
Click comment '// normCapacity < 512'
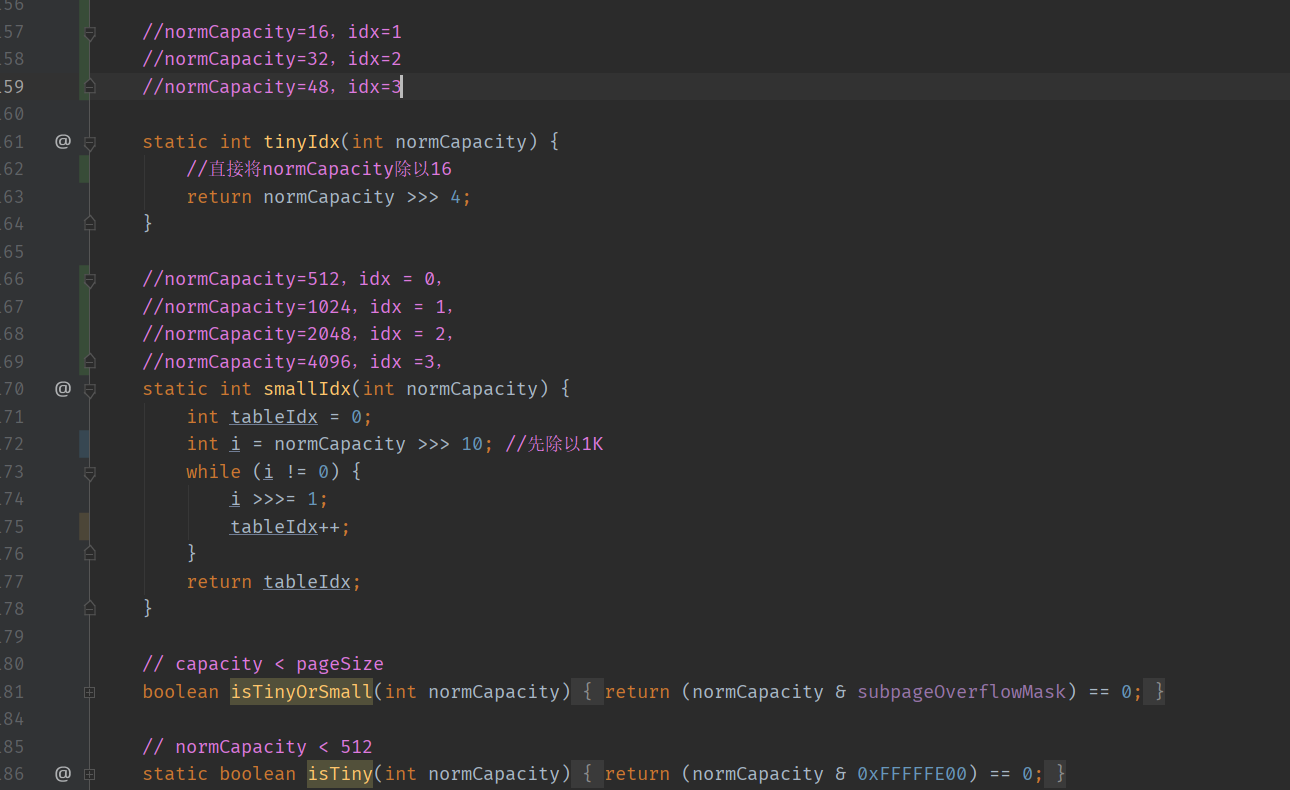tap(258, 746)
